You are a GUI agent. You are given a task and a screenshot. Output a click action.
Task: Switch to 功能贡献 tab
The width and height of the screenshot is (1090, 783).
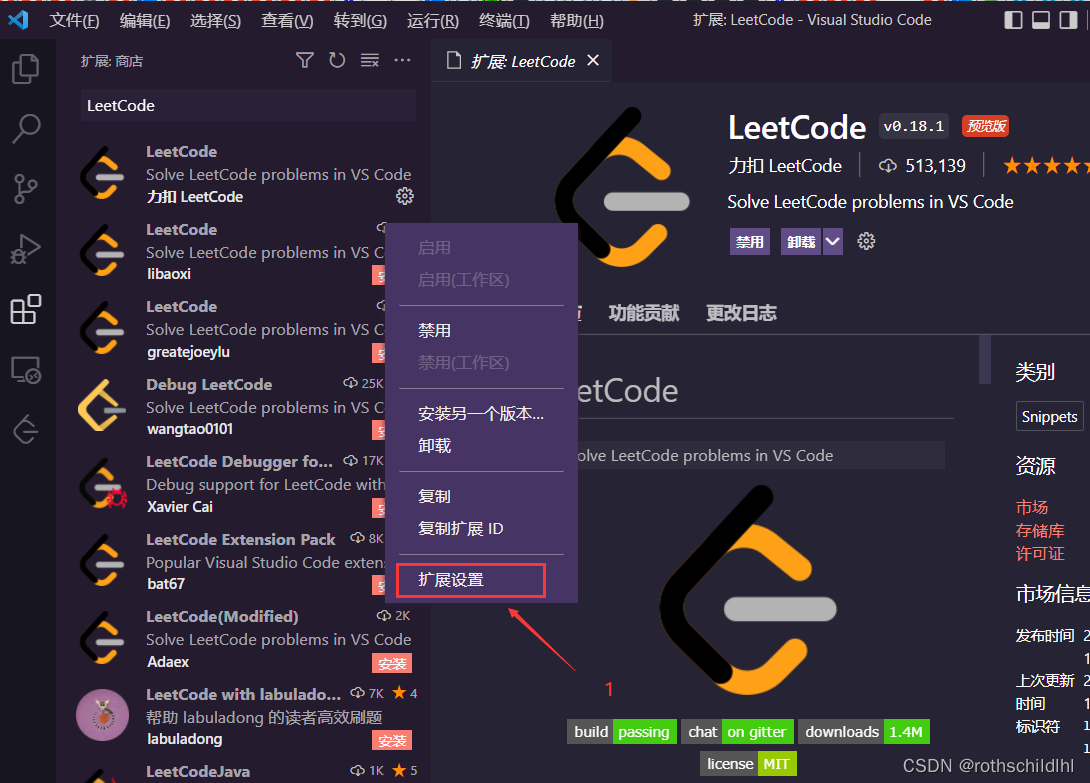pos(644,313)
